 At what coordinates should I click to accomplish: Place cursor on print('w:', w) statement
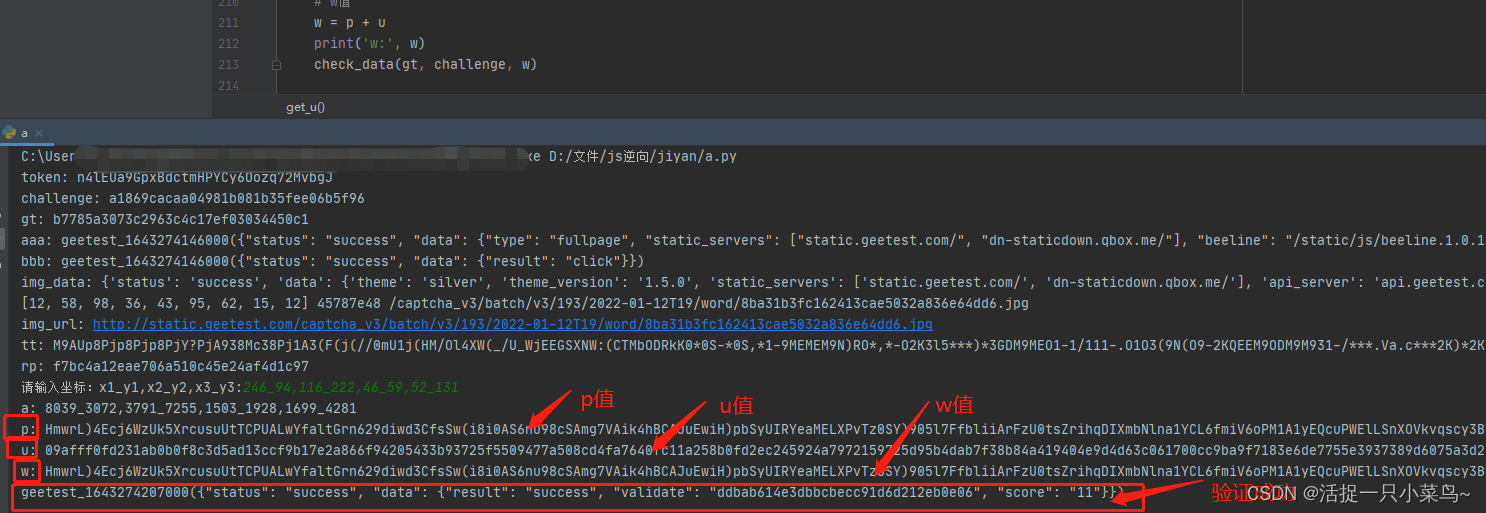click(369, 44)
